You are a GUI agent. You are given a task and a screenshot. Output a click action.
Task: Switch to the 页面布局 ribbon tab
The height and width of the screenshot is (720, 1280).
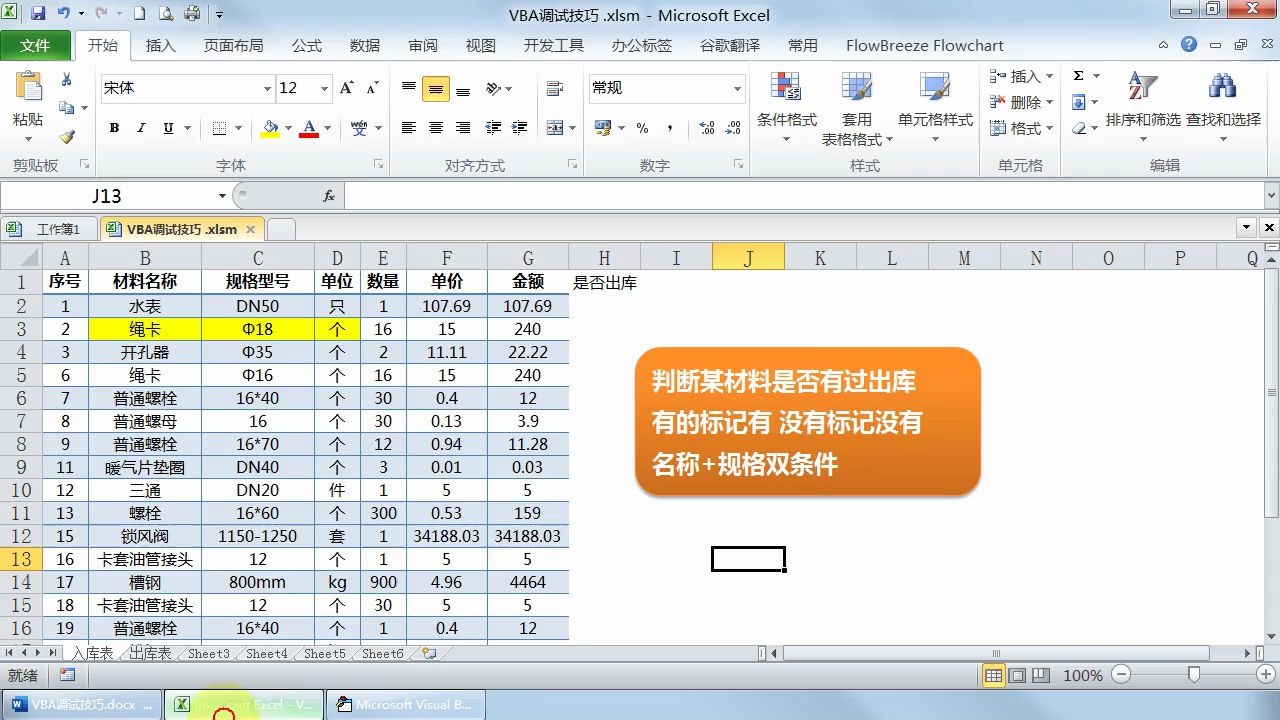pyautogui.click(x=233, y=45)
